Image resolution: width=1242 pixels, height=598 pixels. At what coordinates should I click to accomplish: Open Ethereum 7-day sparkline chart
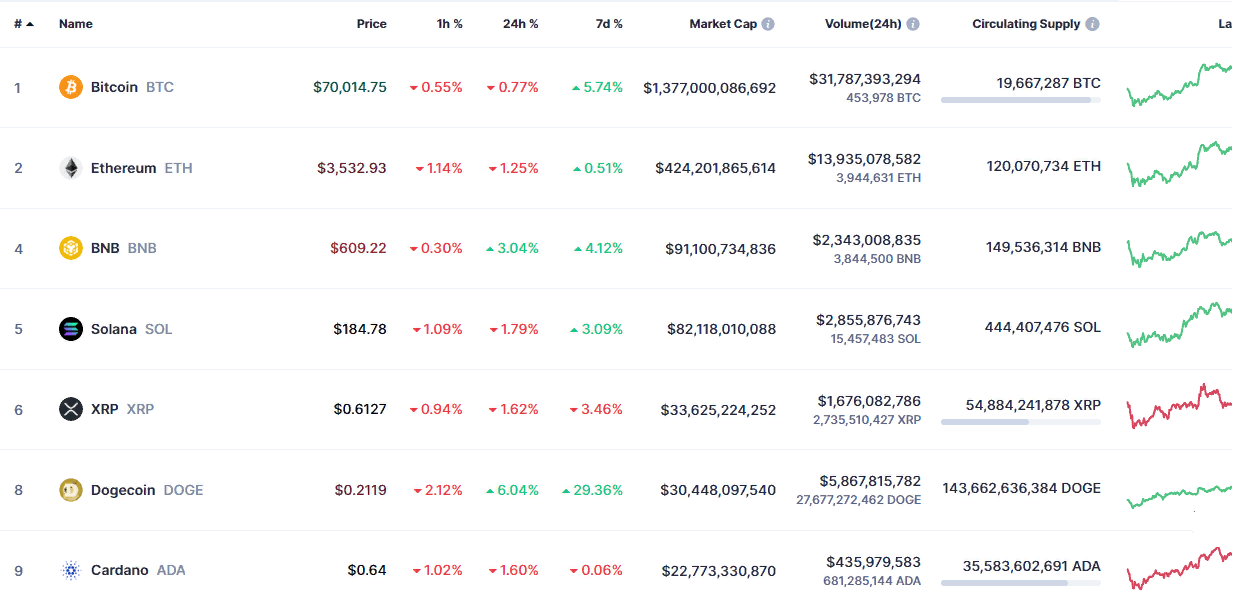[x=1179, y=164]
